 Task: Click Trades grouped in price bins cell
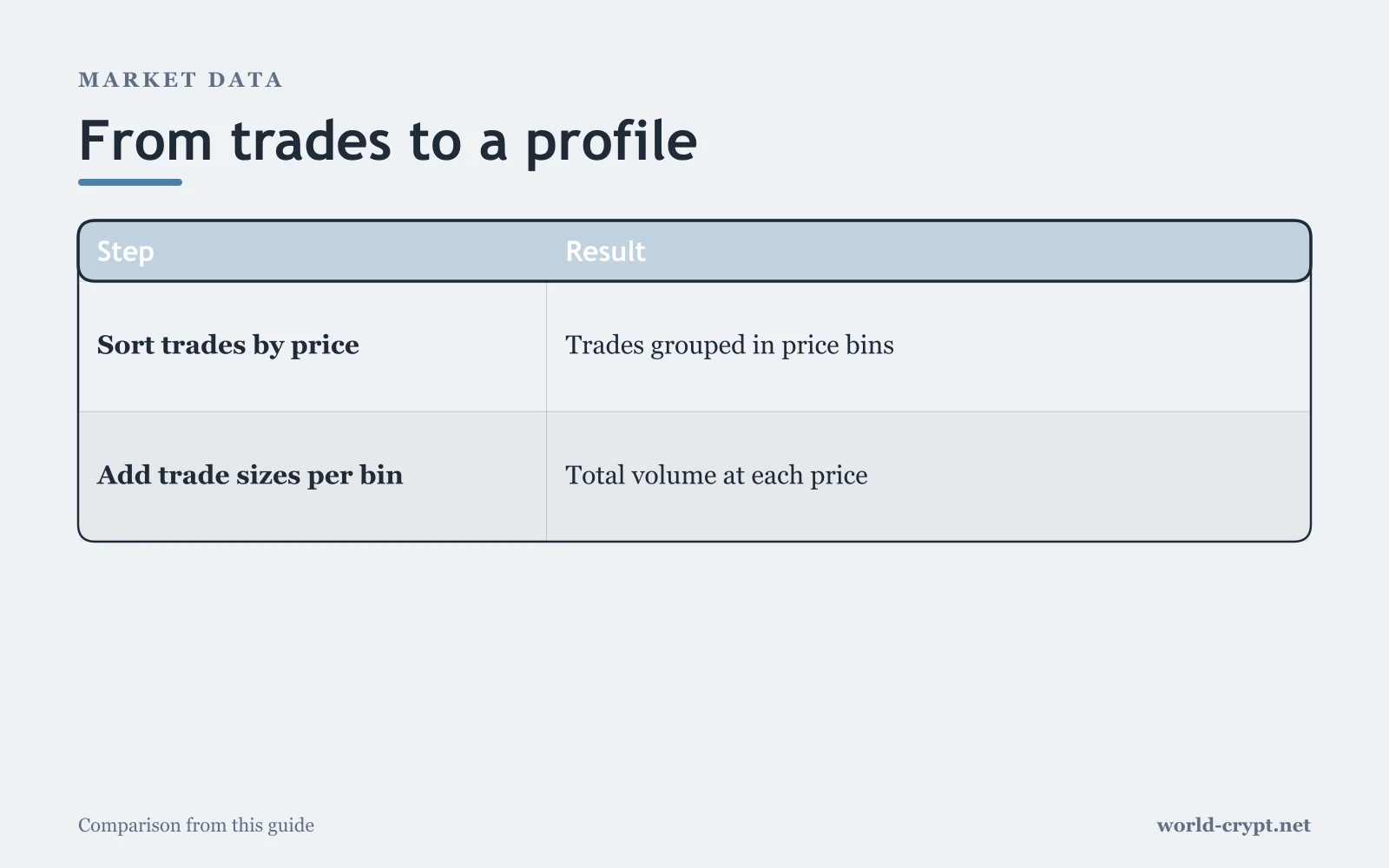pyautogui.click(x=928, y=346)
